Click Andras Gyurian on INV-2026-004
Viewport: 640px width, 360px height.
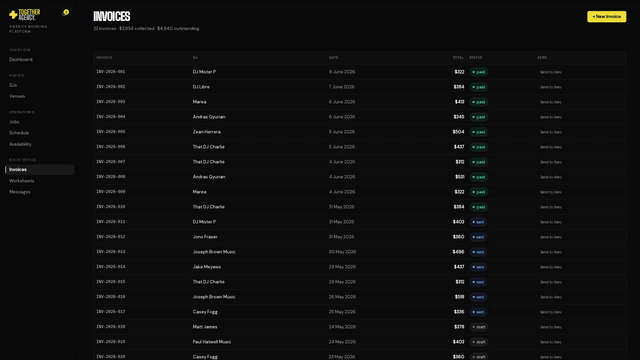[x=209, y=117]
